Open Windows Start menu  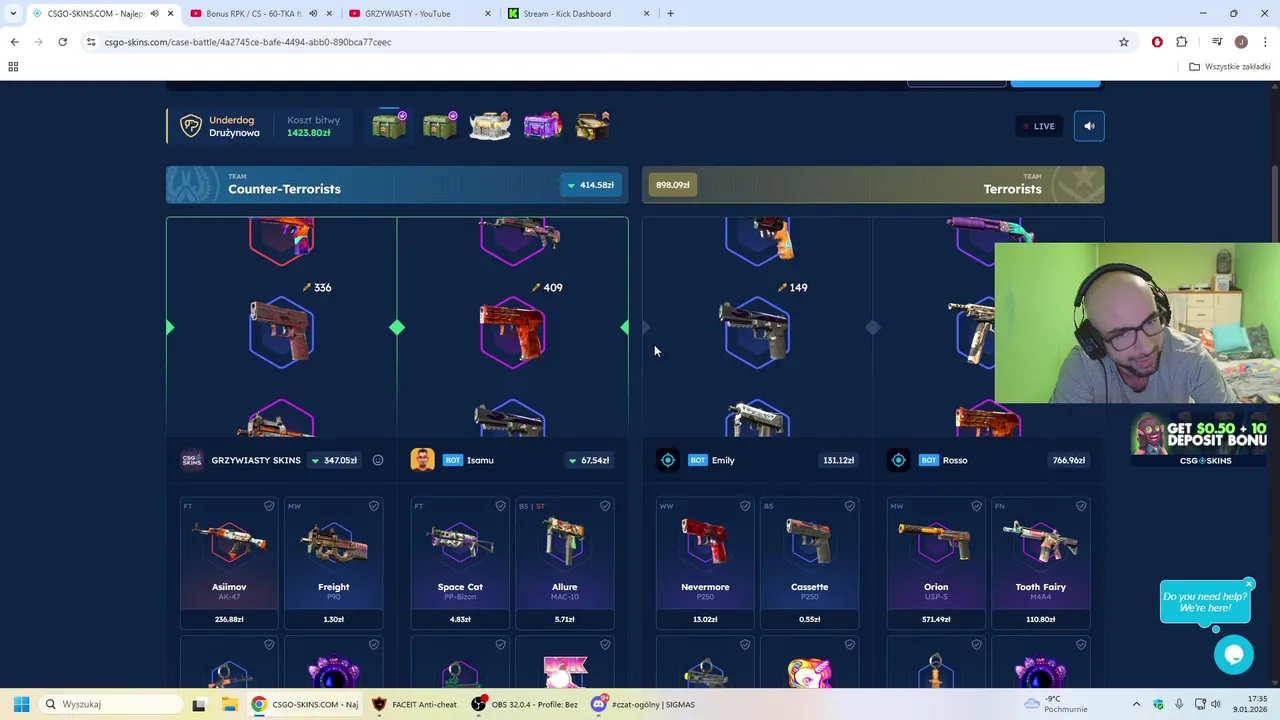[21, 704]
